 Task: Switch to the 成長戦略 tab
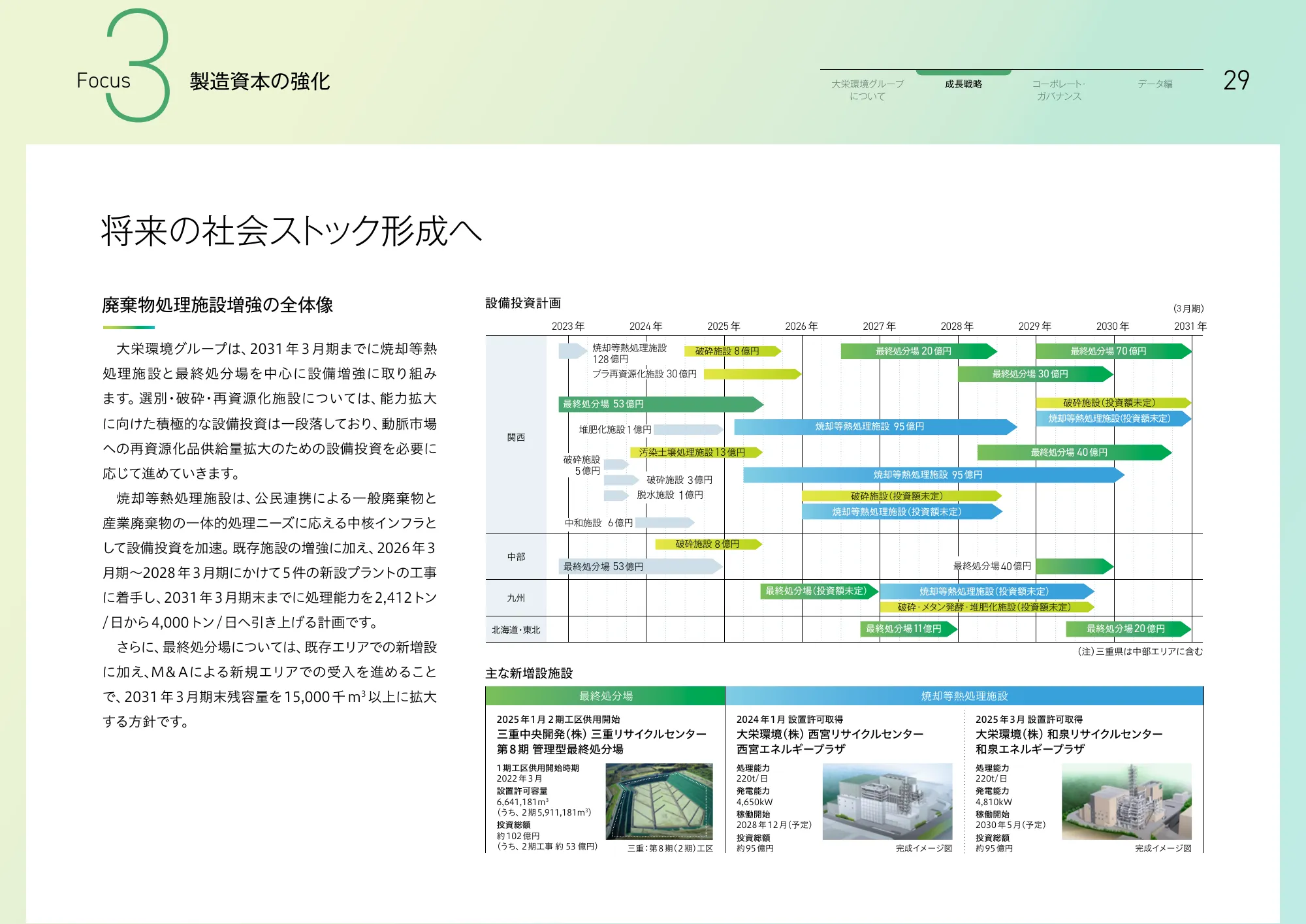point(963,84)
